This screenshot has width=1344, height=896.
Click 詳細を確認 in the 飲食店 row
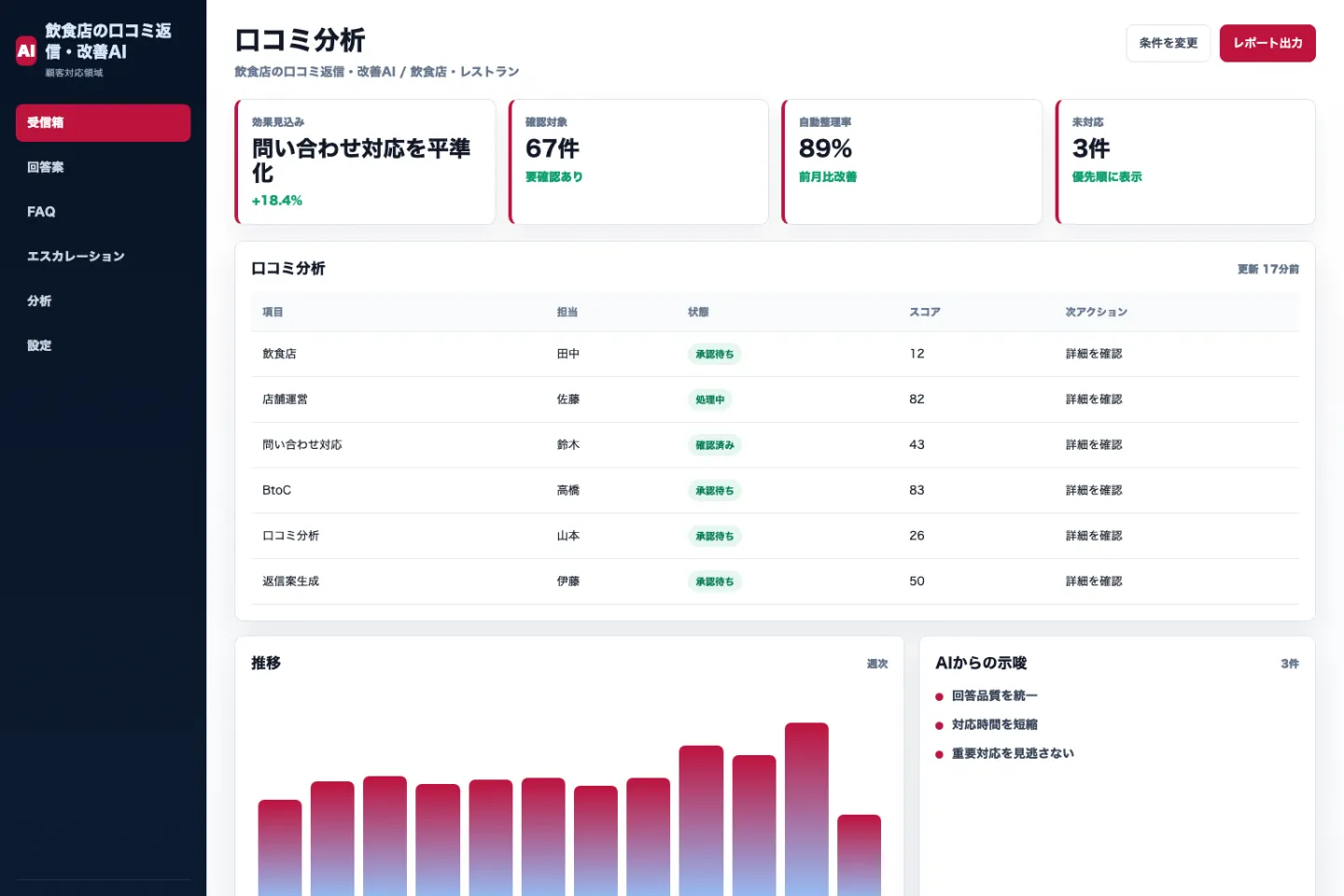[x=1094, y=354]
